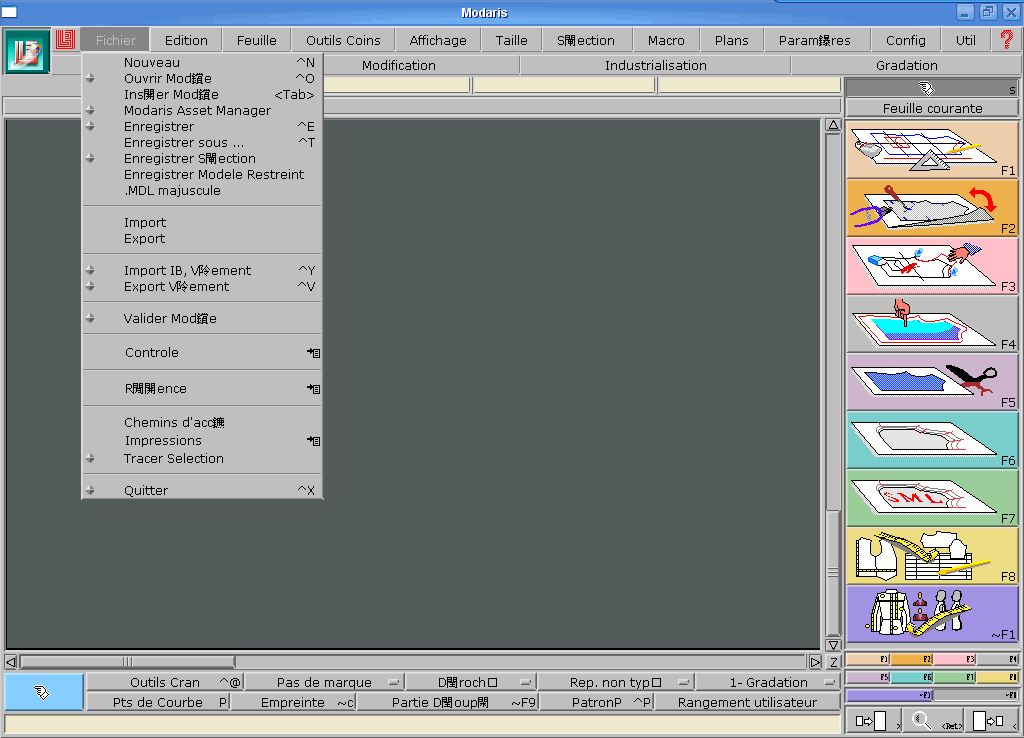Click the horizontal scrollbar left arrow
The width and height of the screenshot is (1024, 738).
10,662
